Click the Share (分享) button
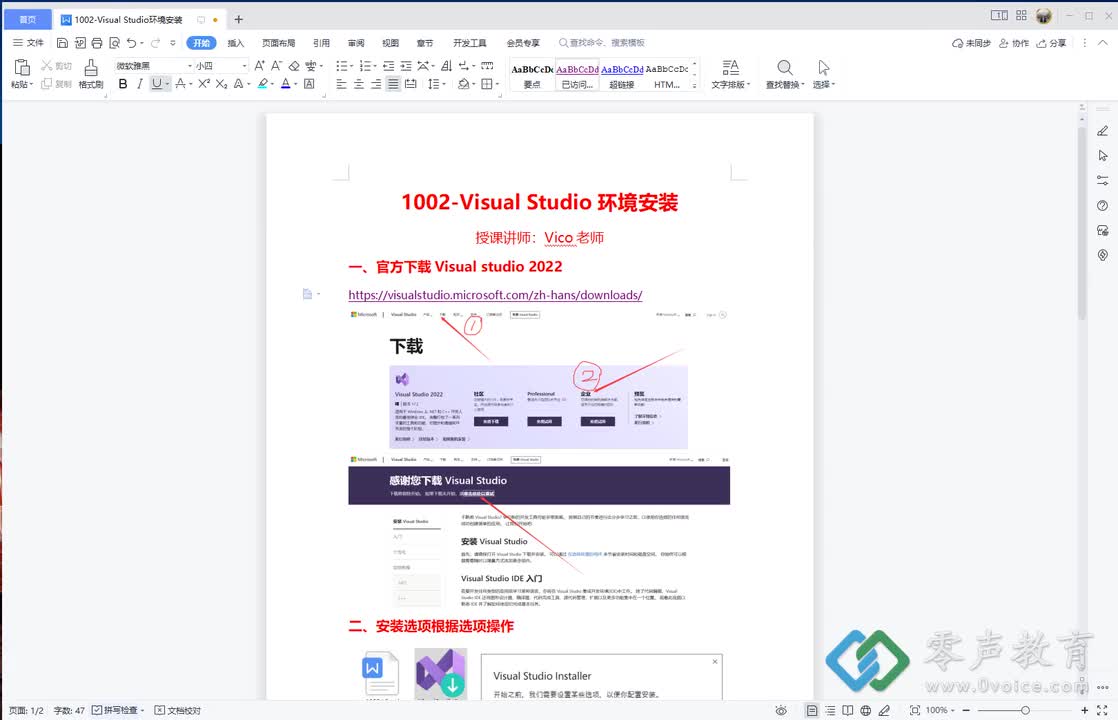Screen dimensions: 1118x720 click(1052, 43)
